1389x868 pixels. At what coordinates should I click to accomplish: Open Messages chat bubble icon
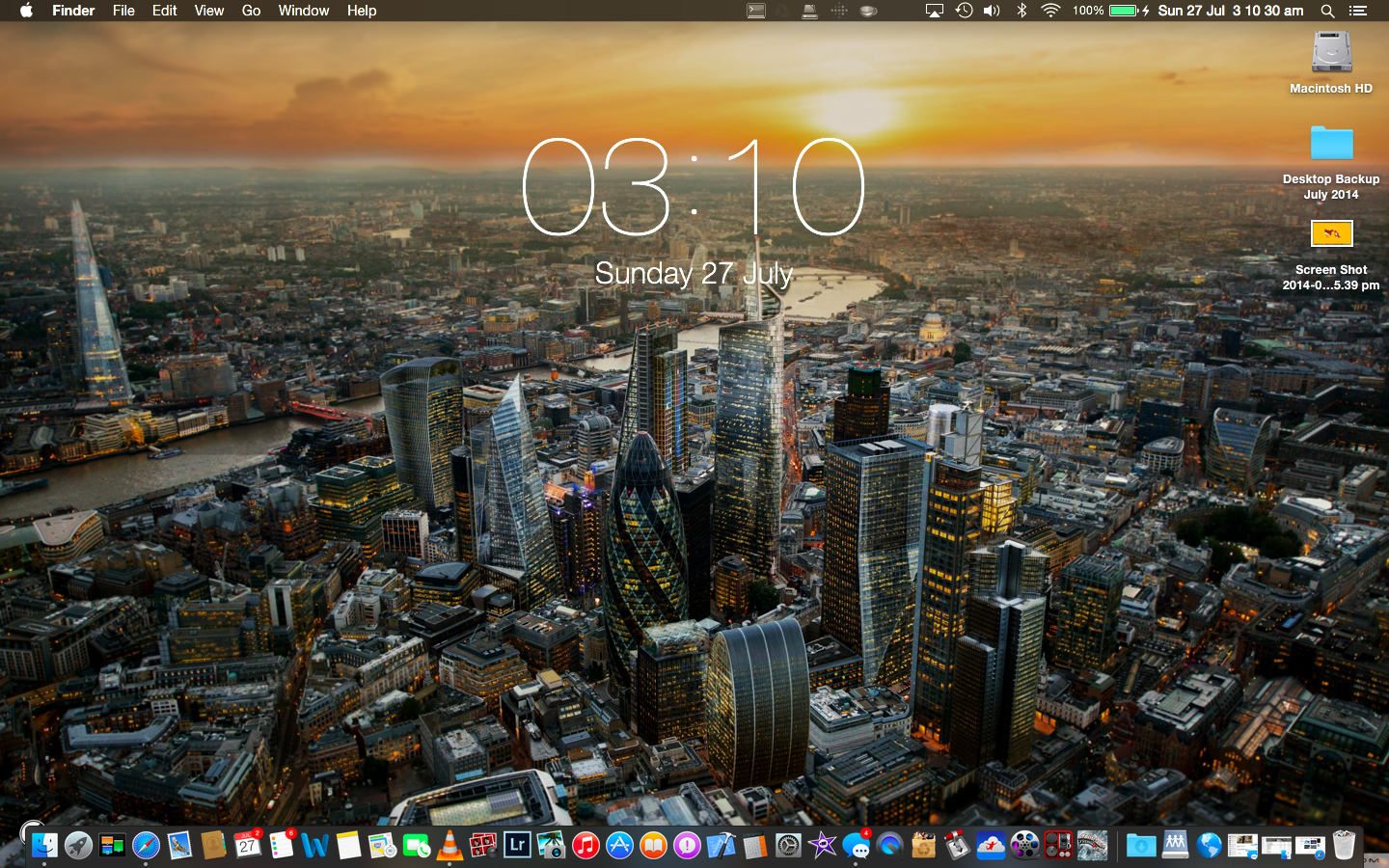coord(856,846)
